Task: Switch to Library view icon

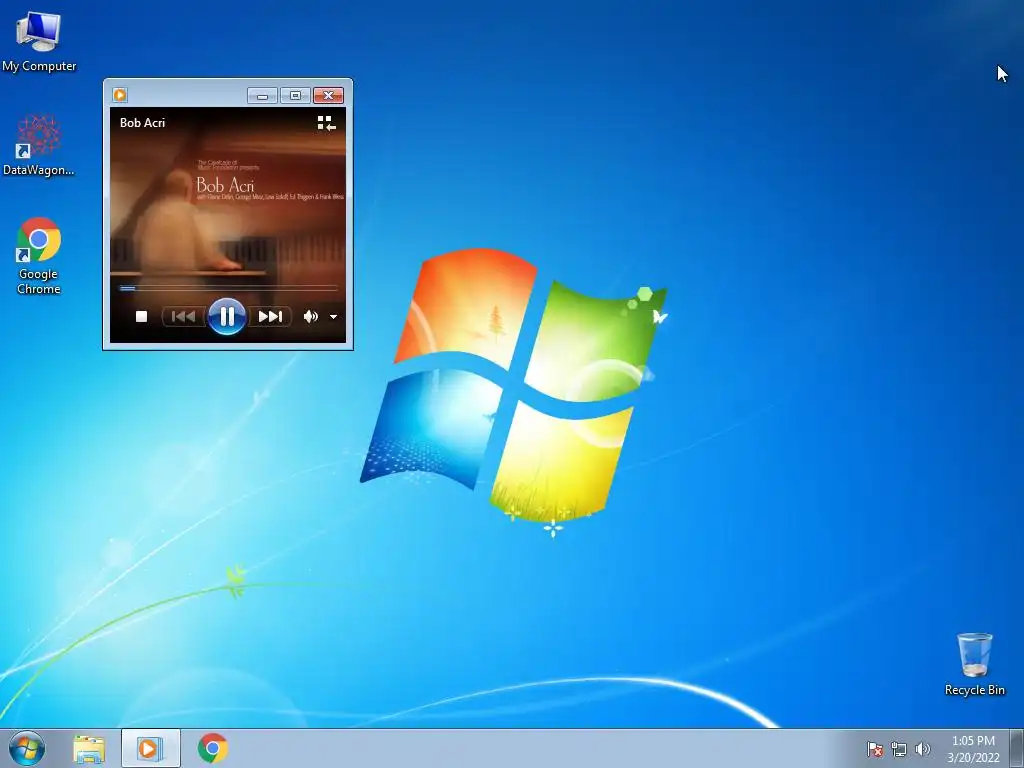Action: (327, 123)
